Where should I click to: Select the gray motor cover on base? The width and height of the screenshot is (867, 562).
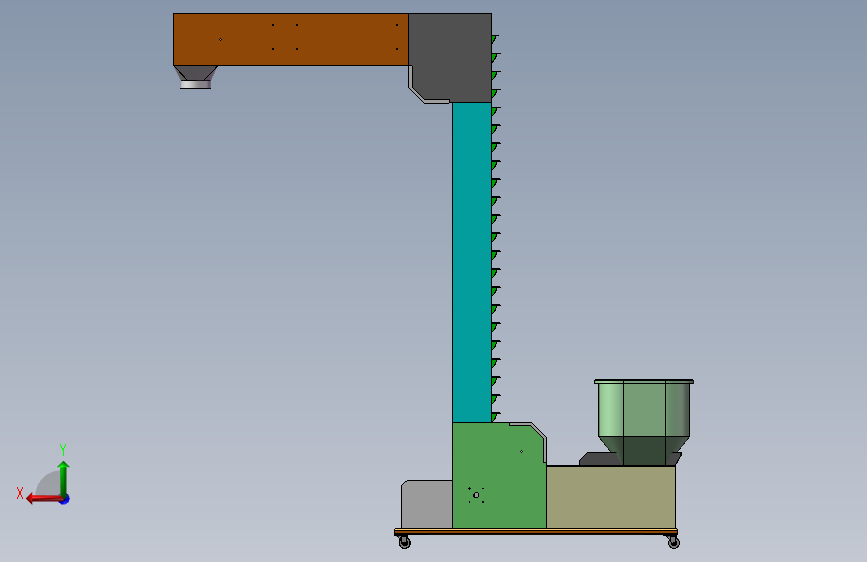[427, 504]
